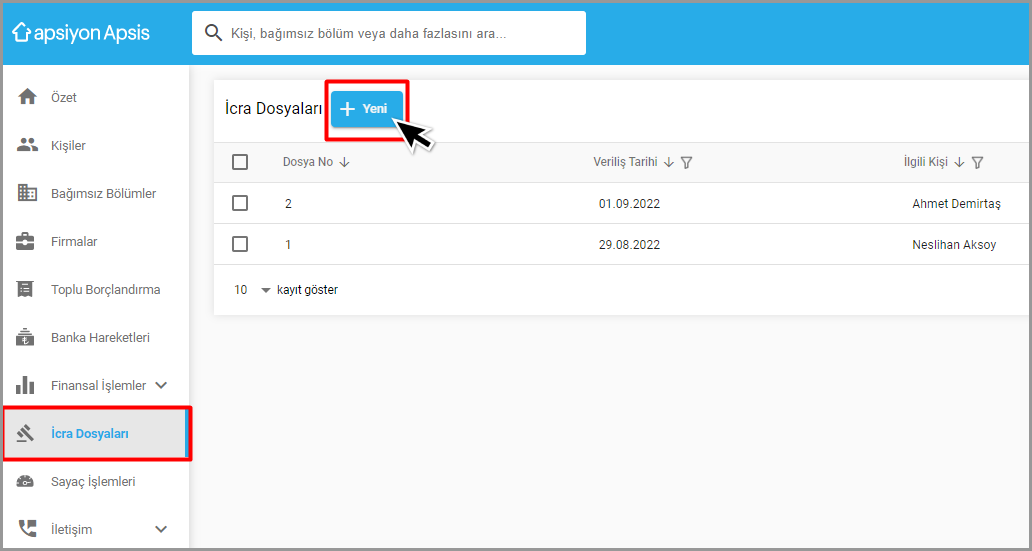The image size is (1032, 551).
Task: Click file number 1 in Dosya No column
Action: (288, 245)
